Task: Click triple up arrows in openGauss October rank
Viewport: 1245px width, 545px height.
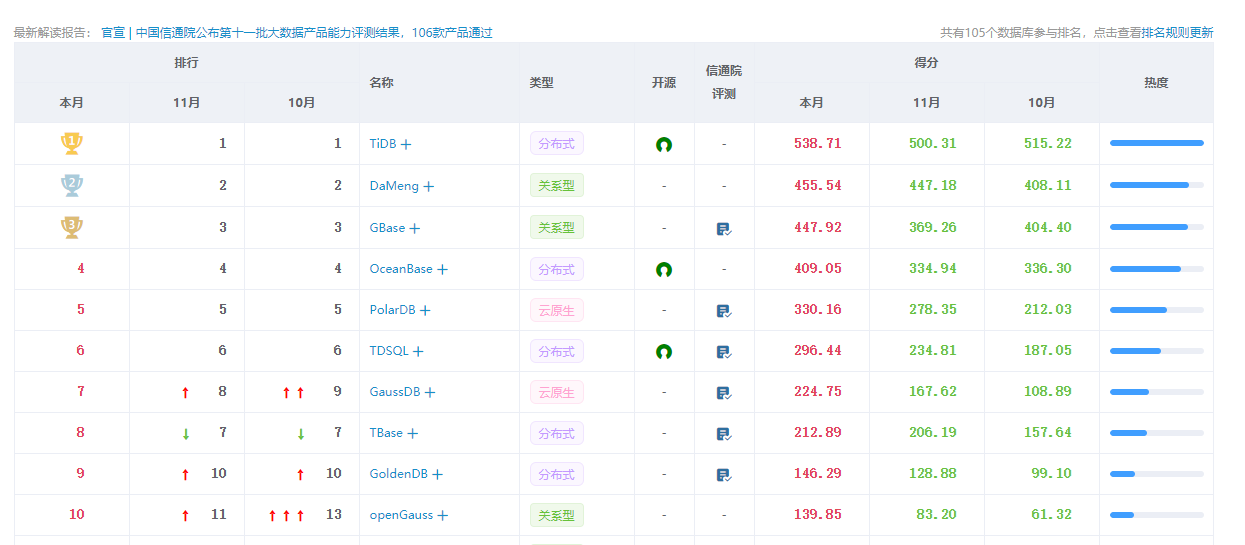Action: (x=286, y=516)
